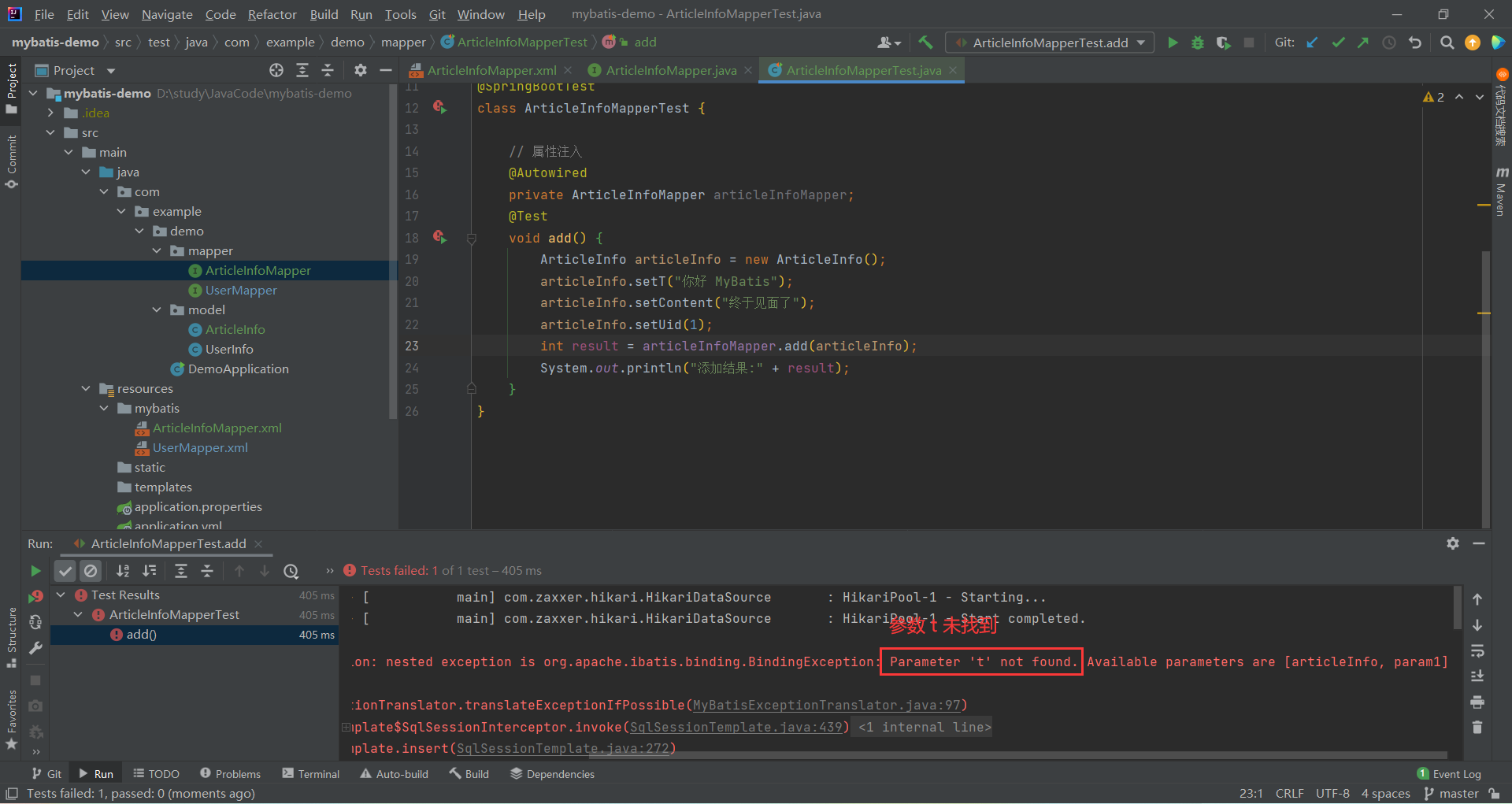
Task: Commit changes with green checkmark icon
Action: (x=1338, y=43)
